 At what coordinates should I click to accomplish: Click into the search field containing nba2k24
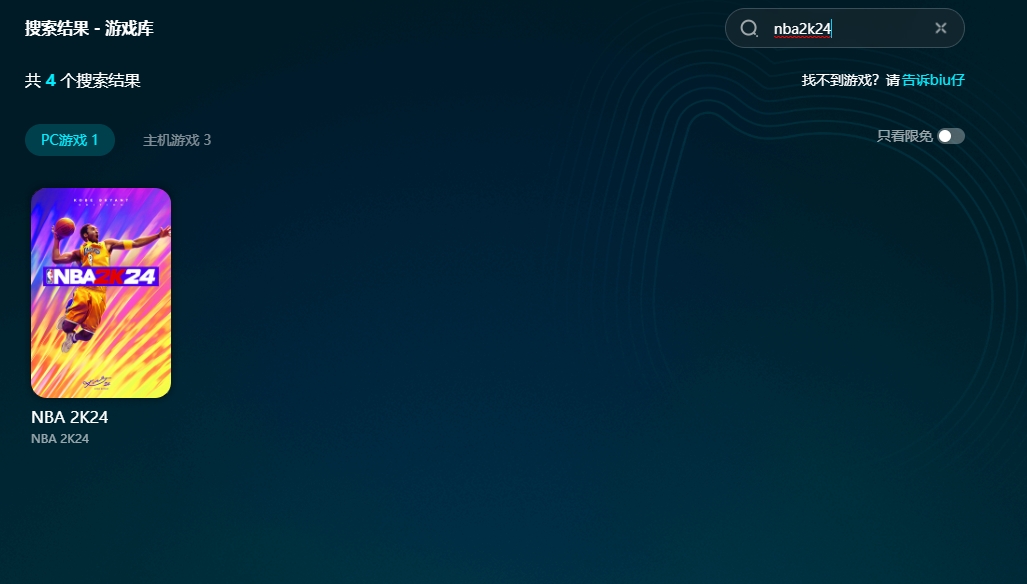pyautogui.click(x=850, y=28)
